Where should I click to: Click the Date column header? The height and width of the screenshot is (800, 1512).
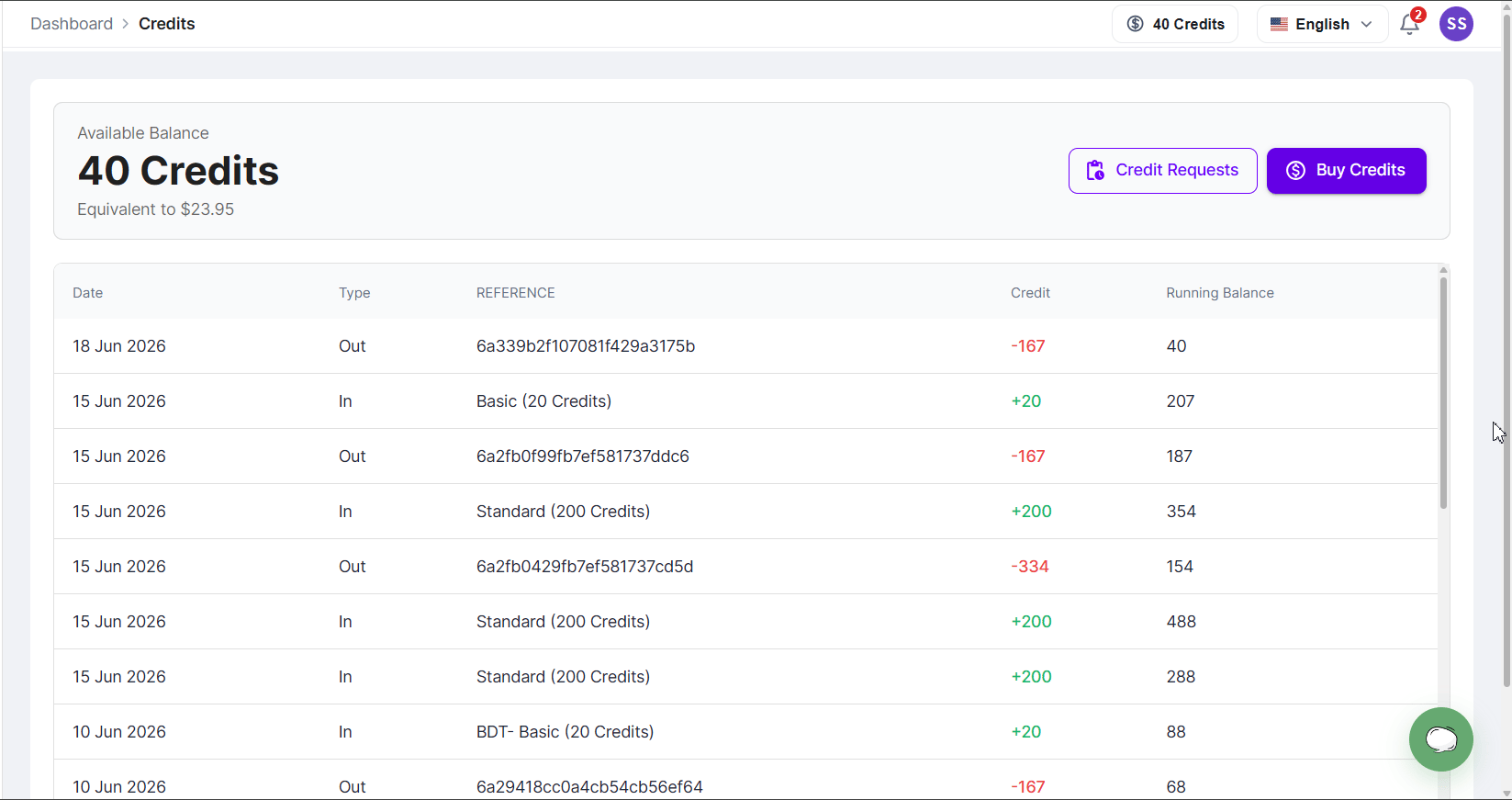pos(88,293)
